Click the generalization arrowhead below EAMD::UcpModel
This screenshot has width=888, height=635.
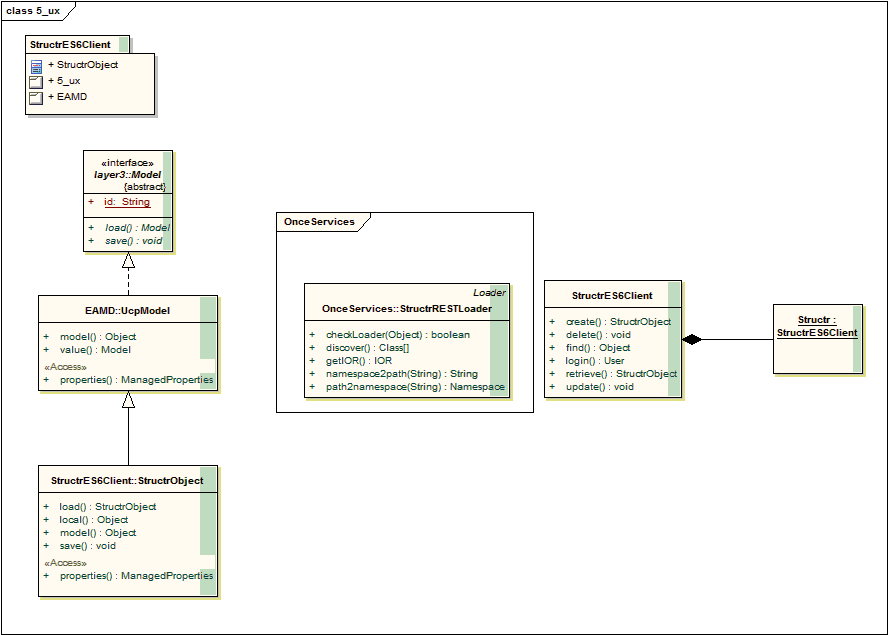tap(128, 400)
